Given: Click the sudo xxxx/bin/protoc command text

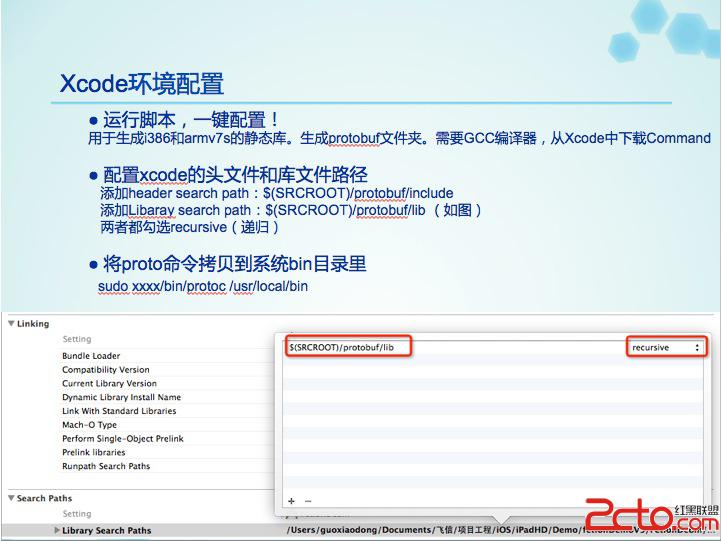Looking at the screenshot, I should [x=203, y=286].
